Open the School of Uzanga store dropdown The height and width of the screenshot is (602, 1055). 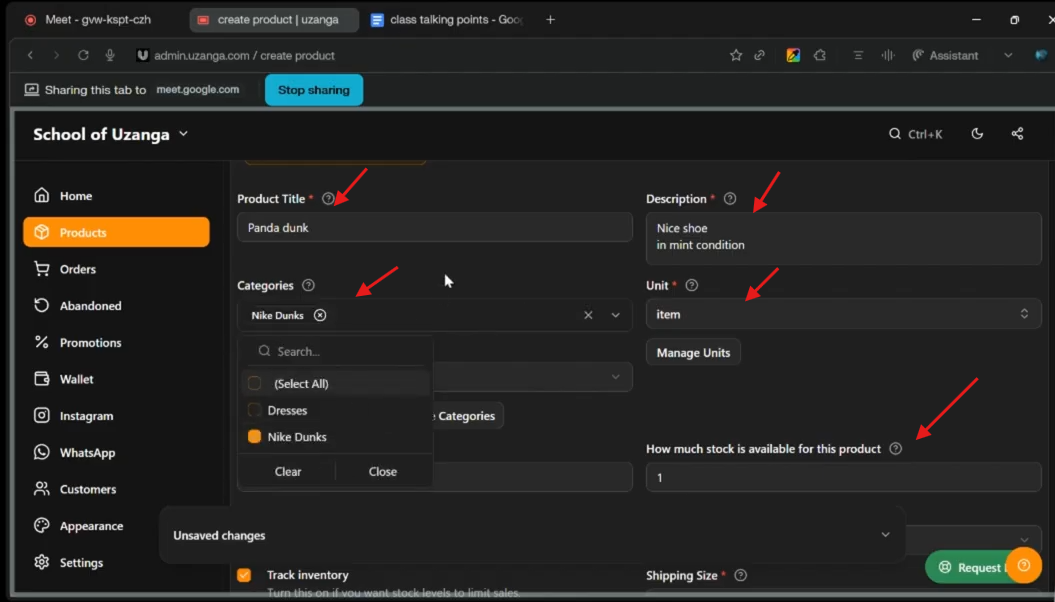[x=110, y=135]
